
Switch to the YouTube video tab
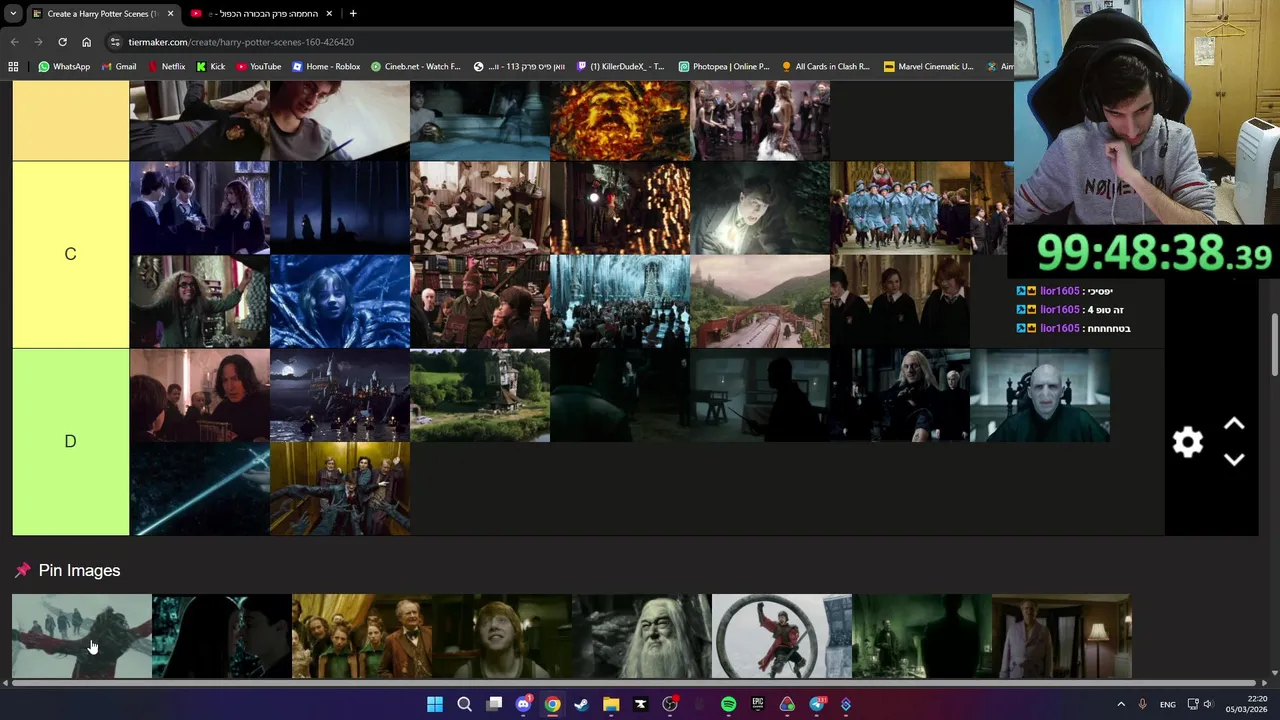click(262, 14)
